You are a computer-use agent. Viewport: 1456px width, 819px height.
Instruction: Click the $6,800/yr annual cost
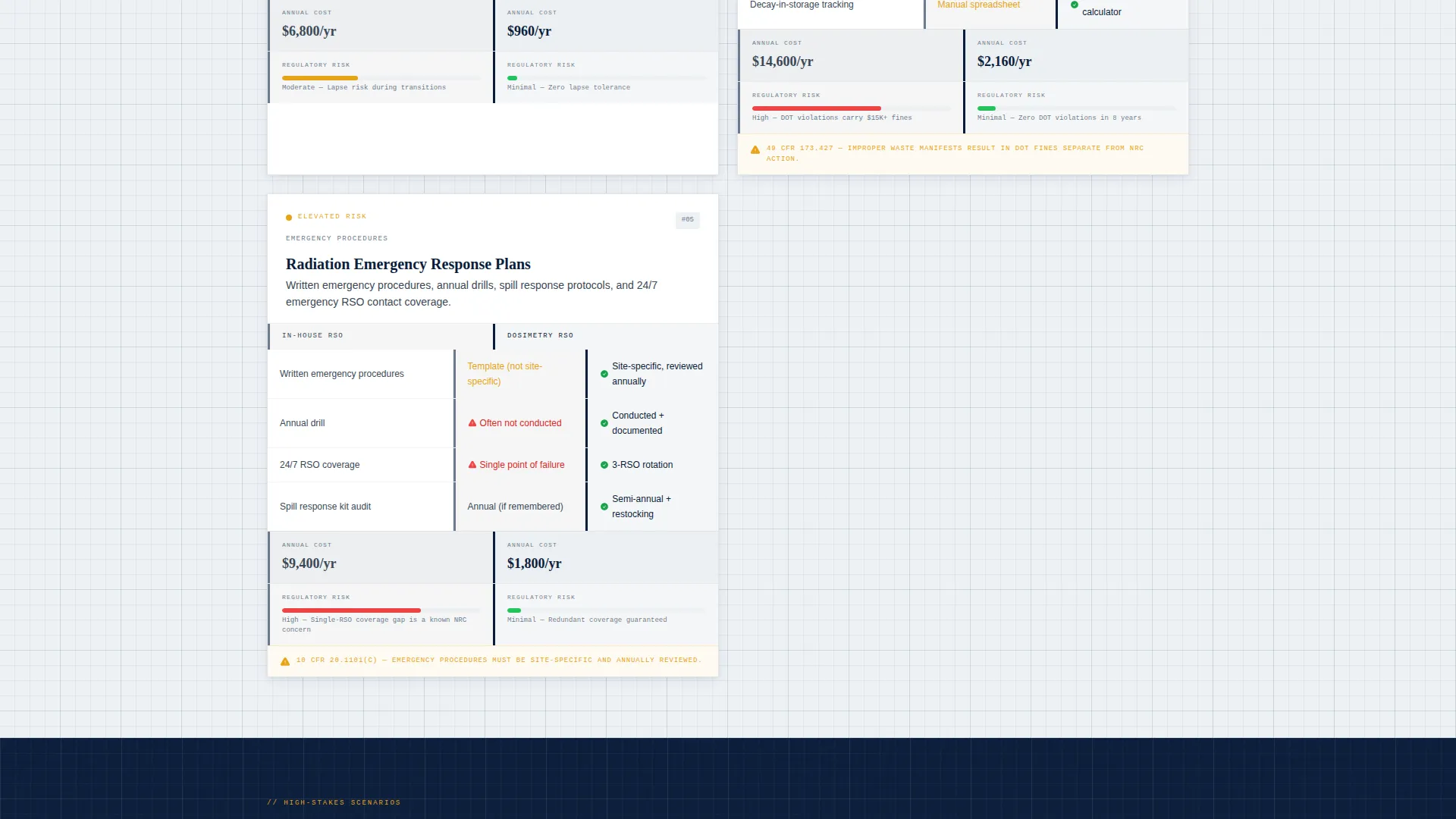(309, 31)
